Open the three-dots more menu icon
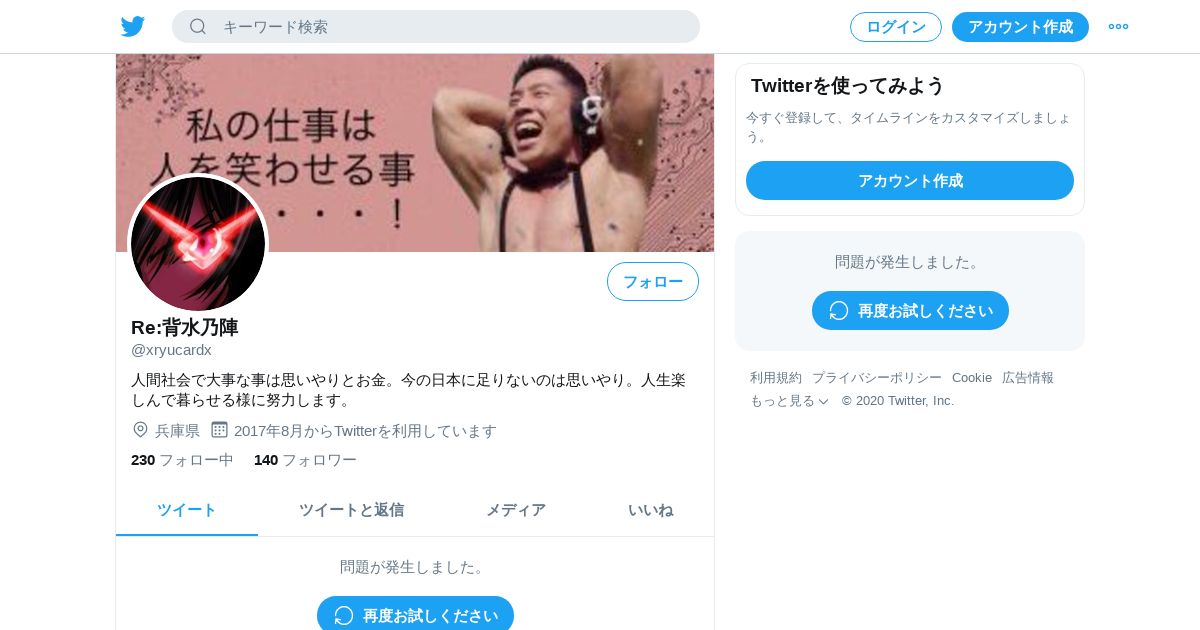The height and width of the screenshot is (630, 1200). tap(1118, 26)
